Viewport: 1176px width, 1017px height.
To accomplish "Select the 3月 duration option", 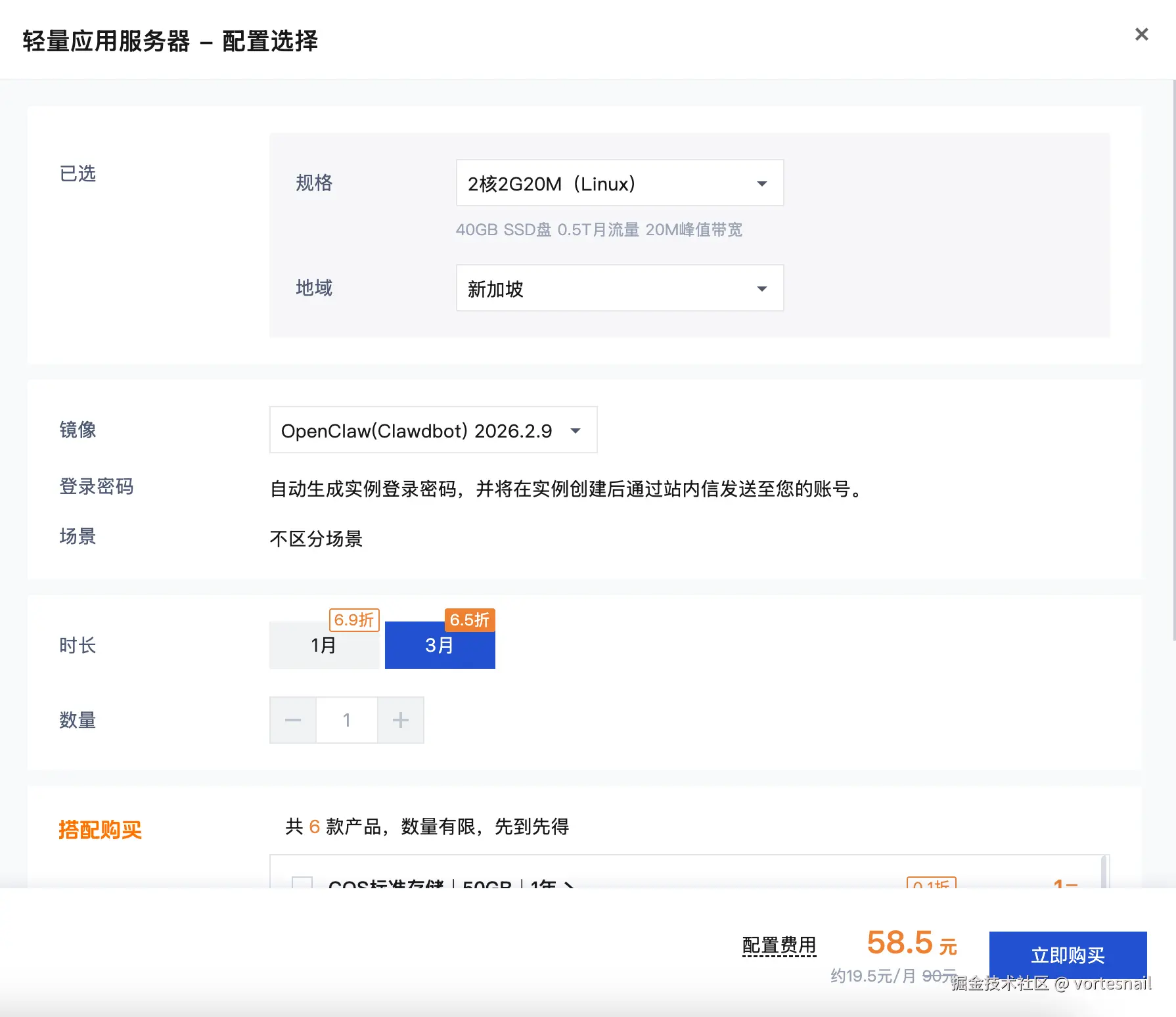I will coord(440,645).
